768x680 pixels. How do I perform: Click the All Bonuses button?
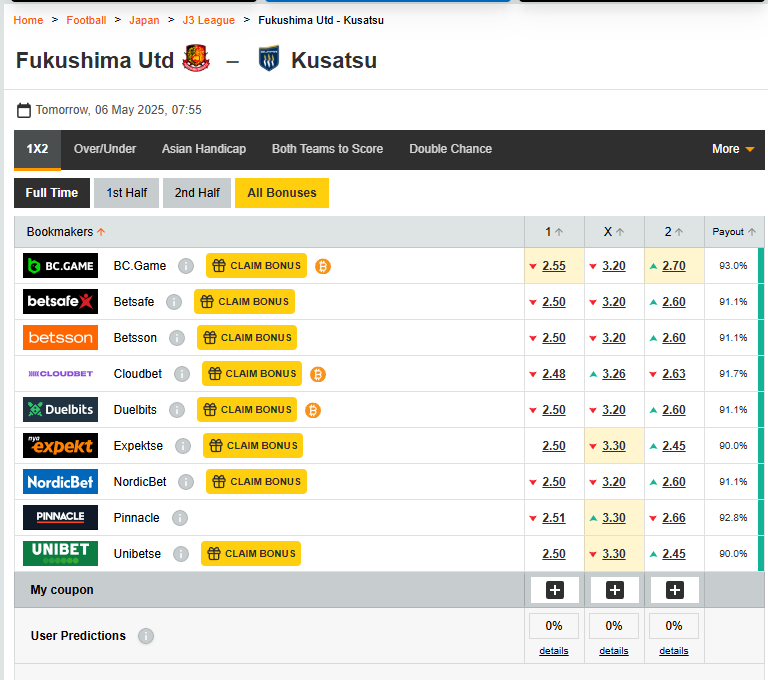click(282, 193)
